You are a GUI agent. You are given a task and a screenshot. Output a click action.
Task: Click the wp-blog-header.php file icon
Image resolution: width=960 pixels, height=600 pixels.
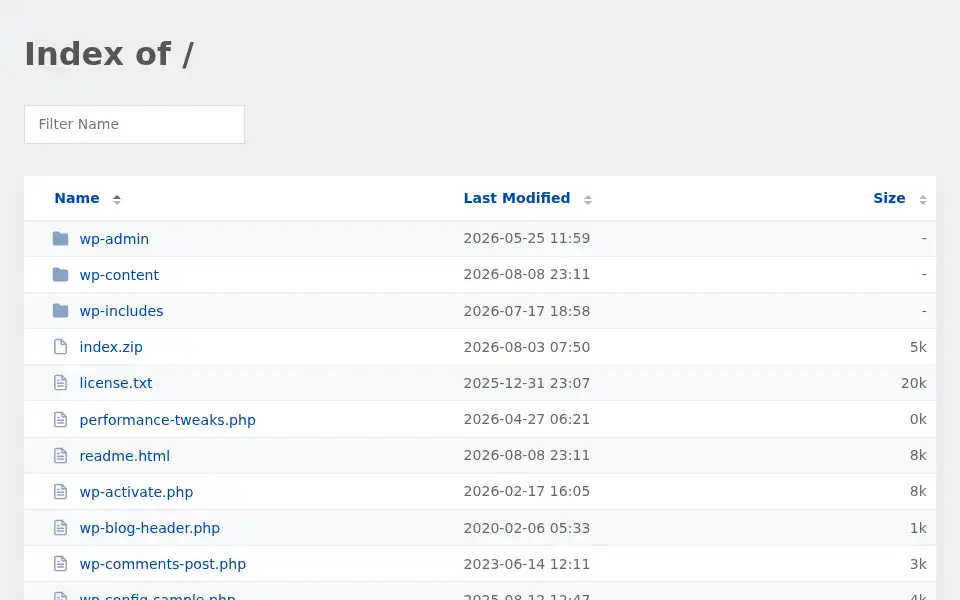tap(60, 528)
